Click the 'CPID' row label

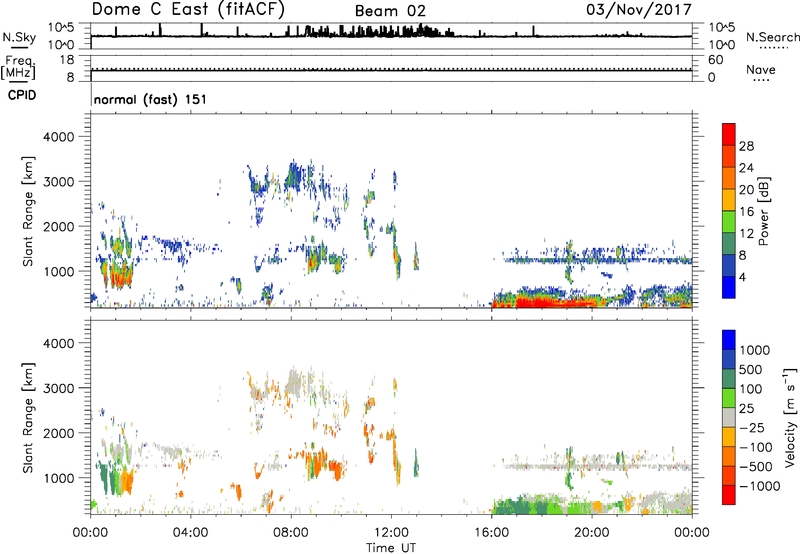22,95
